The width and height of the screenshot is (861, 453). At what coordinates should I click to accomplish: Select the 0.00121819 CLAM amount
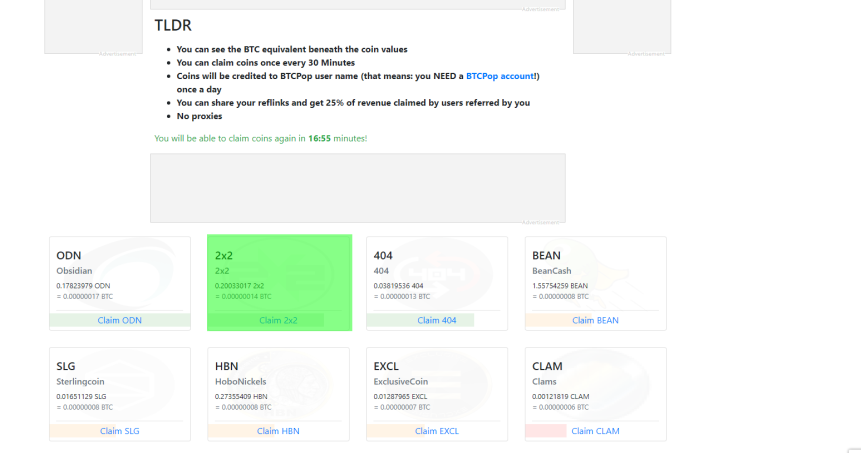pos(561,396)
